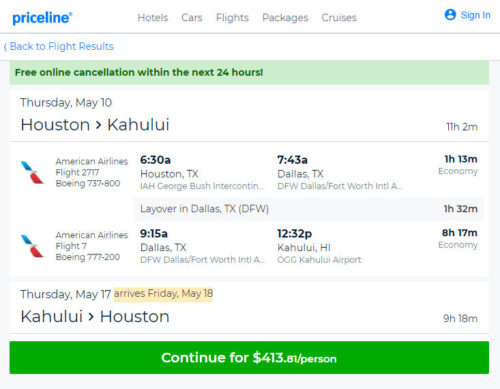The height and width of the screenshot is (389, 500).
Task: Collapse the Houston to Kahului flight header
Action: click(249, 116)
